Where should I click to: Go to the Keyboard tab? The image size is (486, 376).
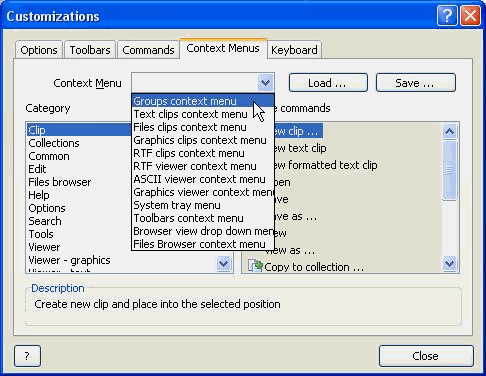[294, 50]
